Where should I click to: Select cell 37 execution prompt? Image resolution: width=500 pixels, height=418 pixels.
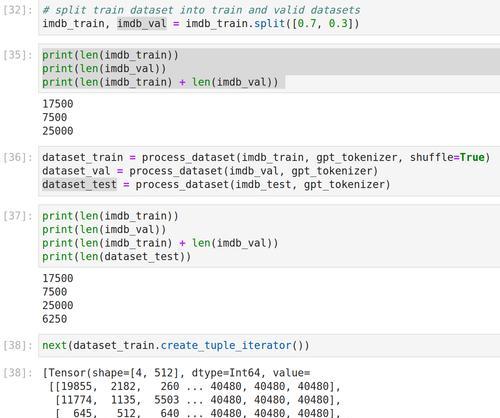17,216
